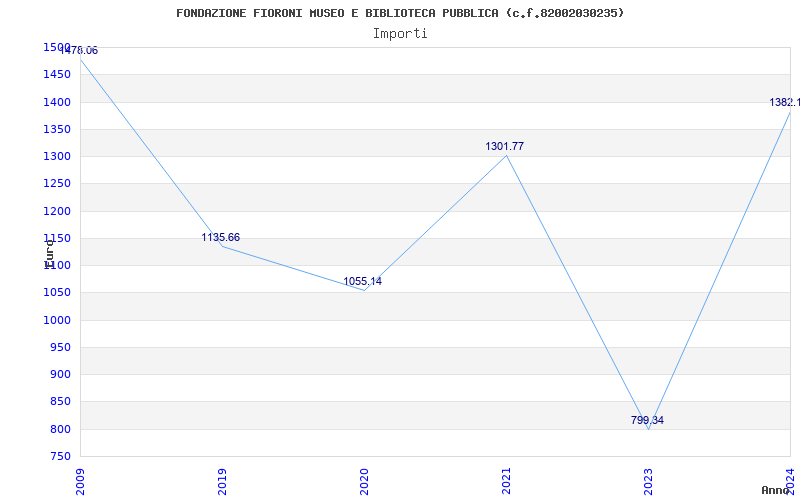Click the 1450 y-axis tick

pyautogui.click(x=57, y=75)
